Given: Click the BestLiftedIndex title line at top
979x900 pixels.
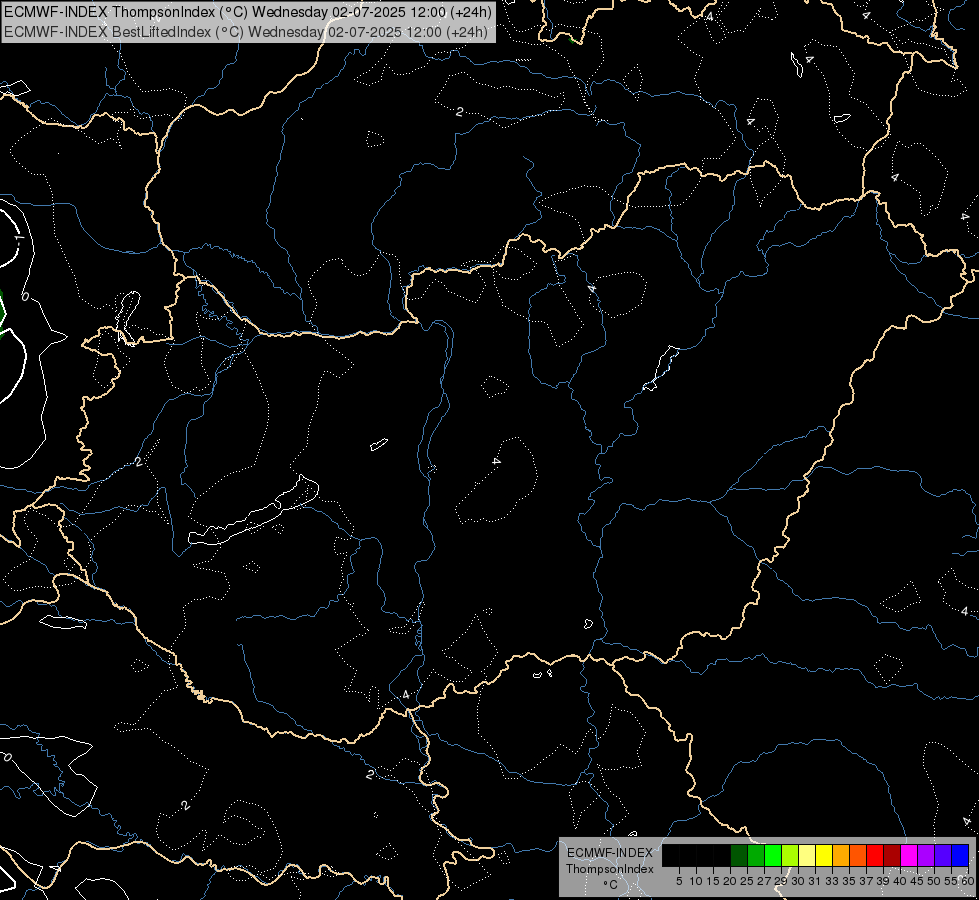Looking at the screenshot, I should pyautogui.click(x=246, y=32).
